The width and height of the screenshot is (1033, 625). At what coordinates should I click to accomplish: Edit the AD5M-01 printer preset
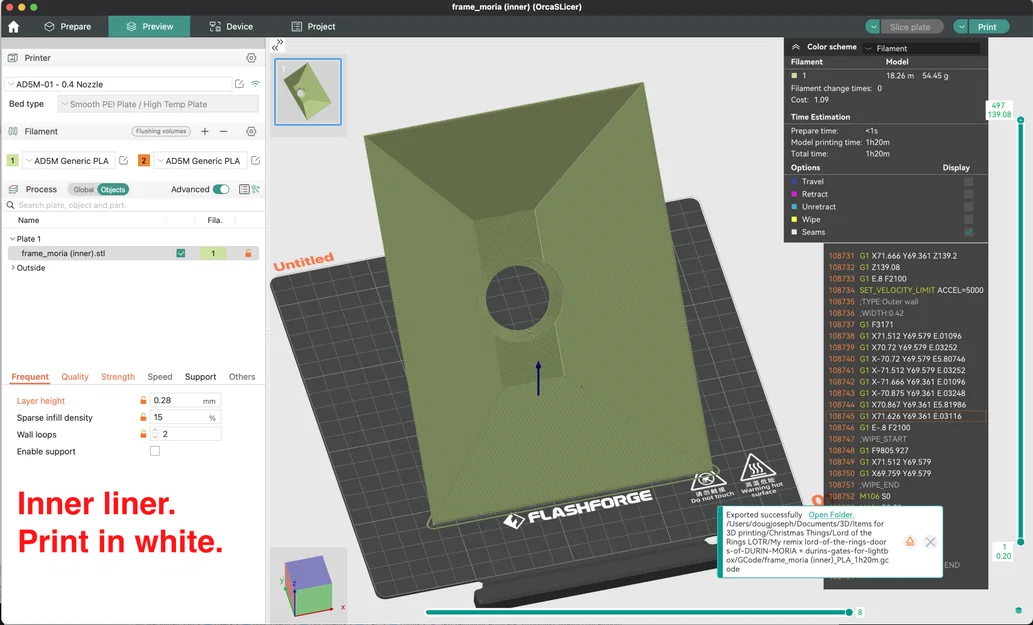pyautogui.click(x=239, y=84)
